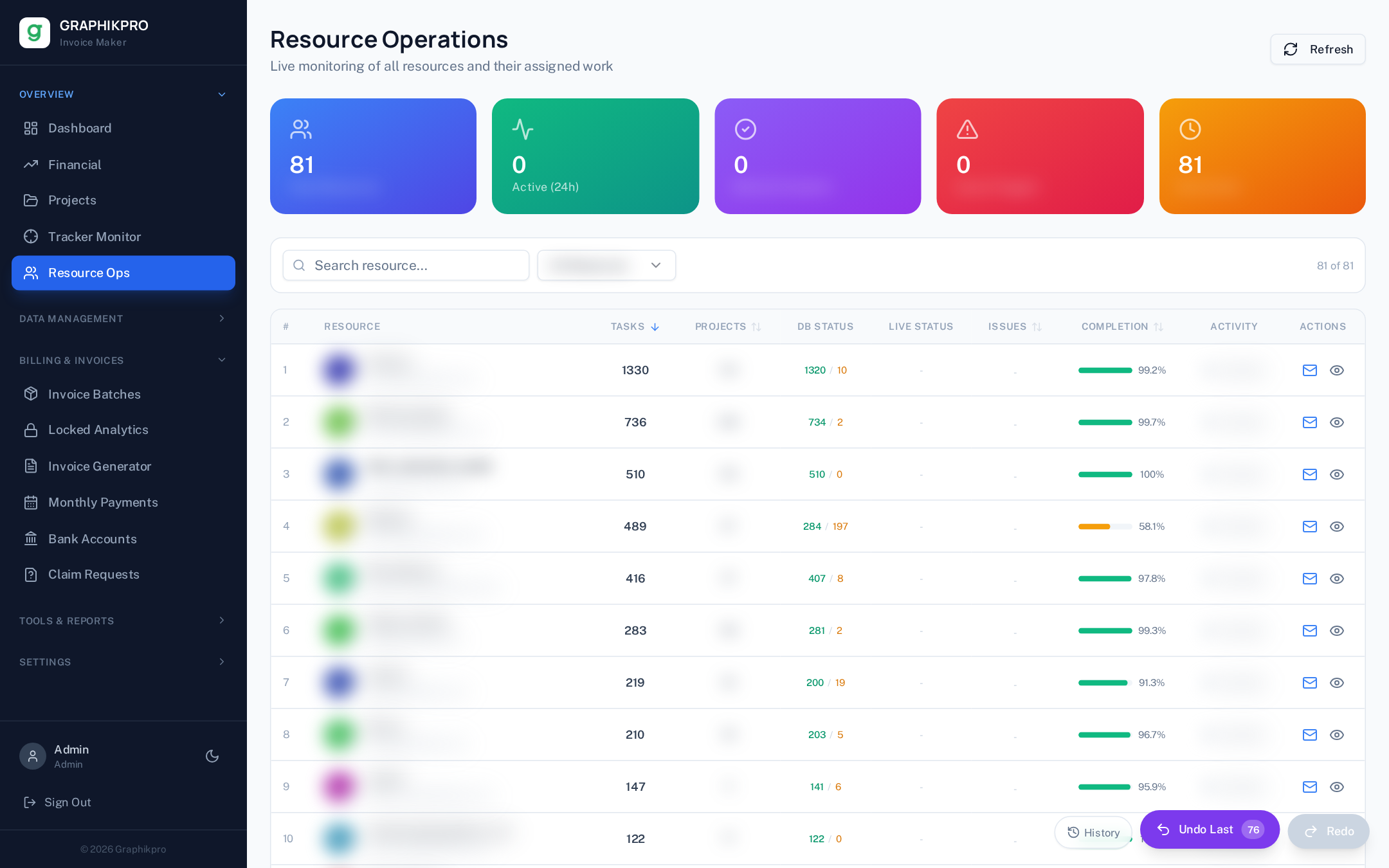Go to Projects in sidebar
The height and width of the screenshot is (868, 1389).
point(123,200)
